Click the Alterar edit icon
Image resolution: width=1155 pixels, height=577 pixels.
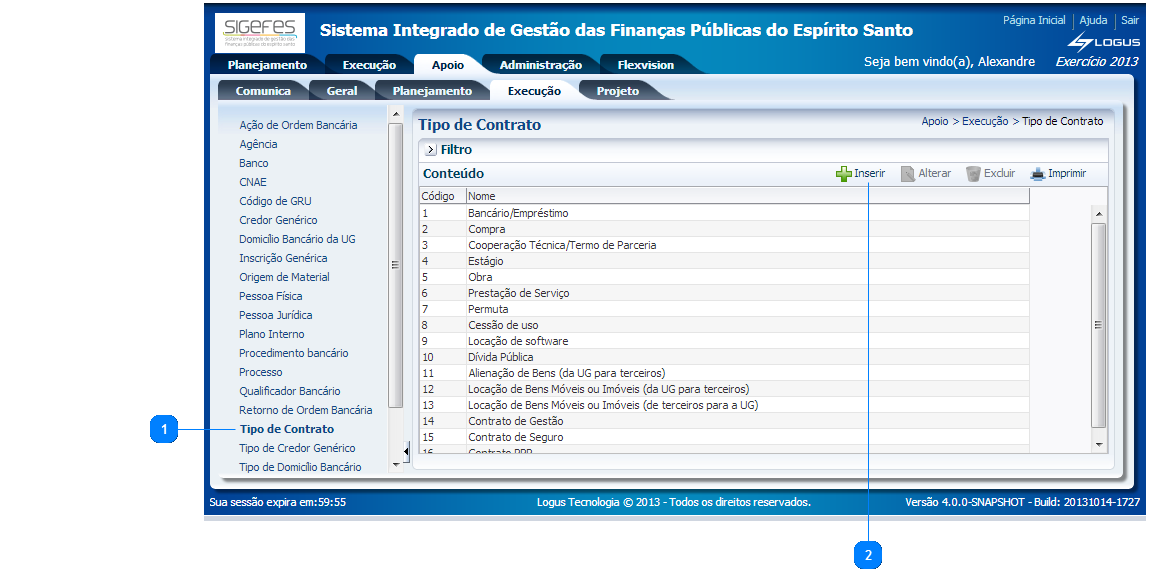tap(908, 174)
